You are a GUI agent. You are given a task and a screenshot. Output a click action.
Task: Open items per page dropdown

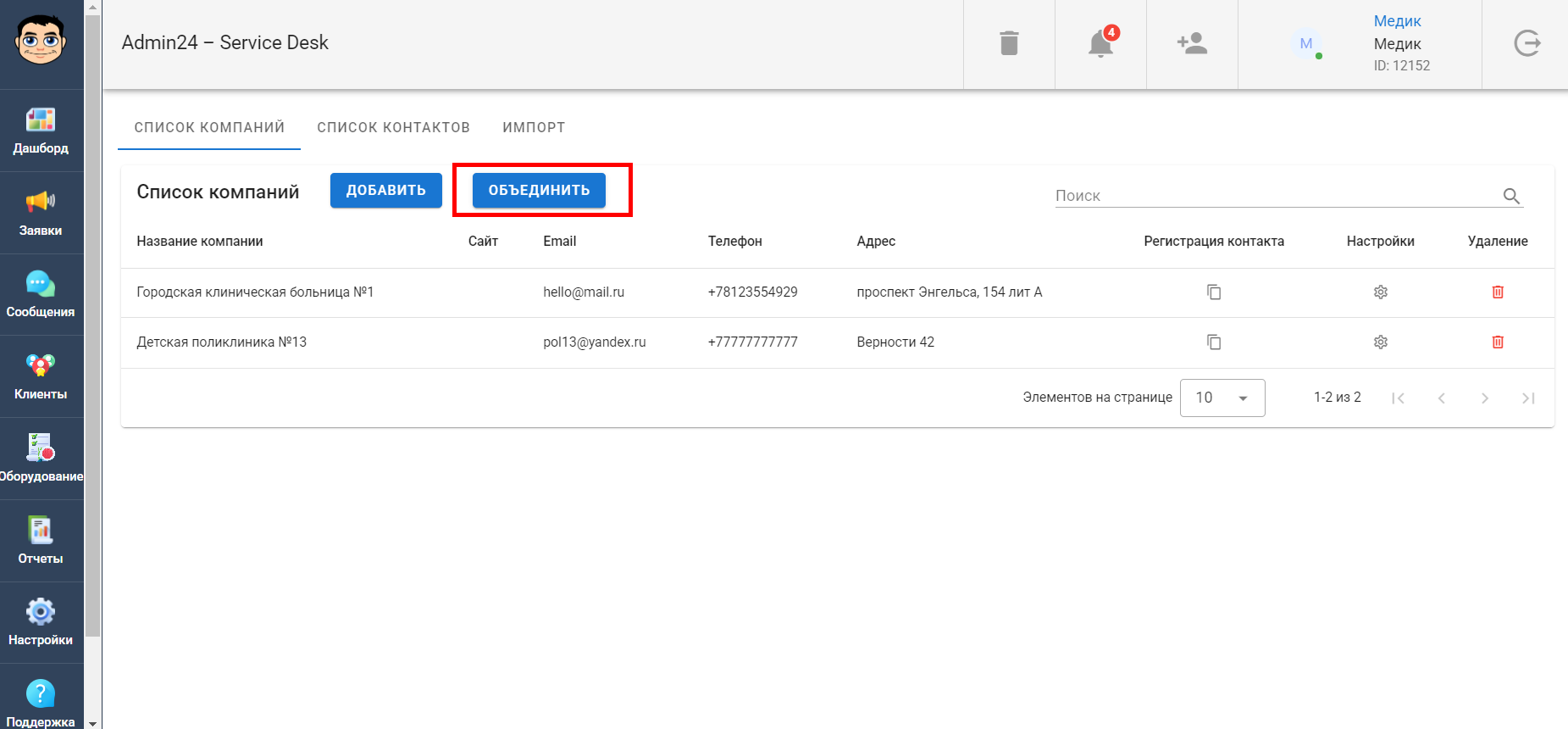pos(1222,398)
